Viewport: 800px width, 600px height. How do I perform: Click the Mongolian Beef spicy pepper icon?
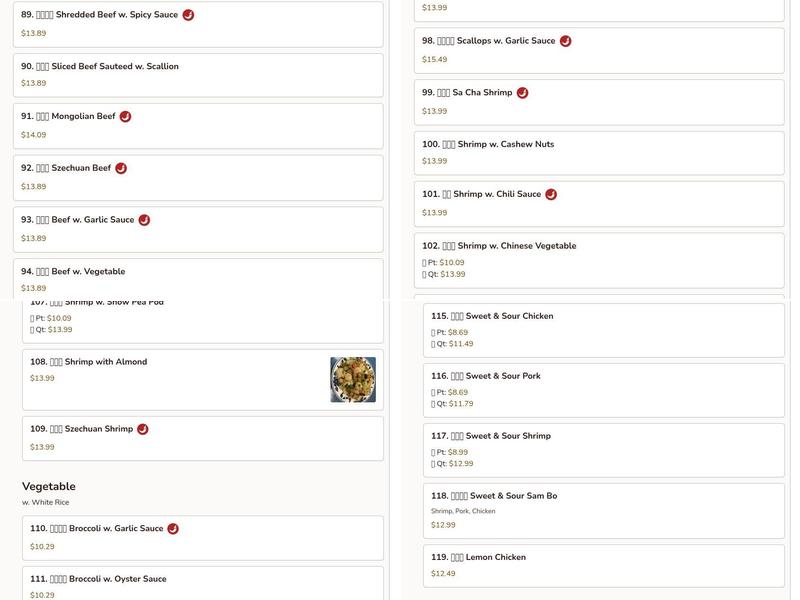(x=125, y=116)
